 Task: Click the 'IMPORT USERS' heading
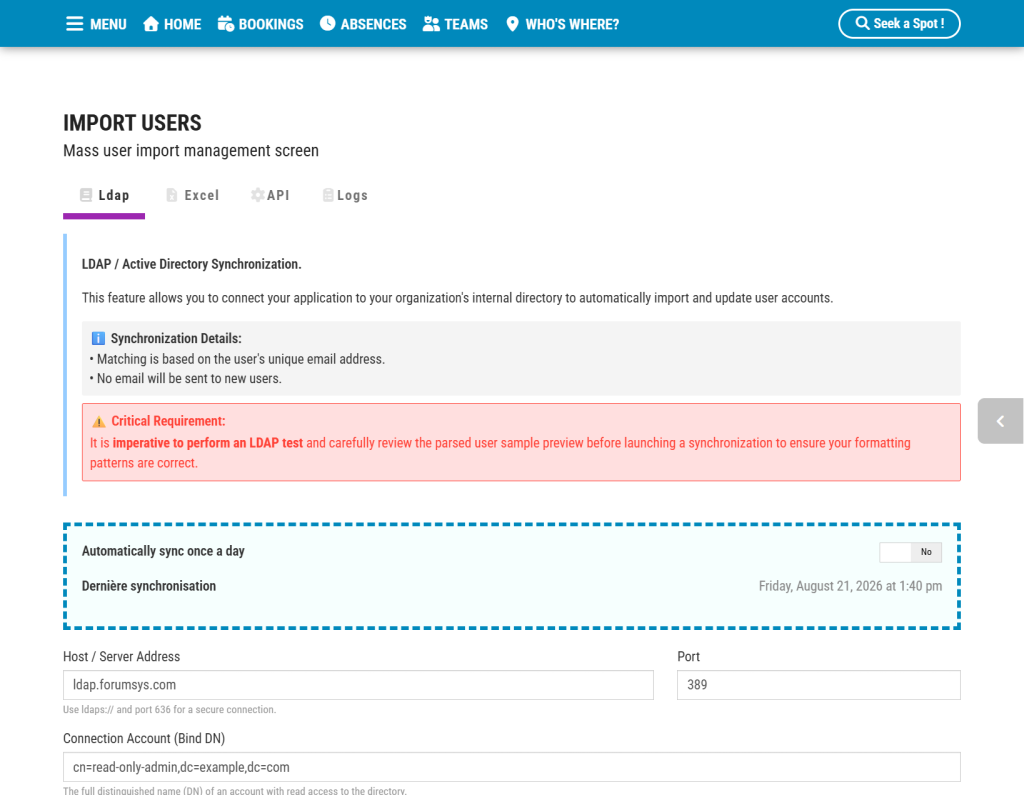coord(133,123)
